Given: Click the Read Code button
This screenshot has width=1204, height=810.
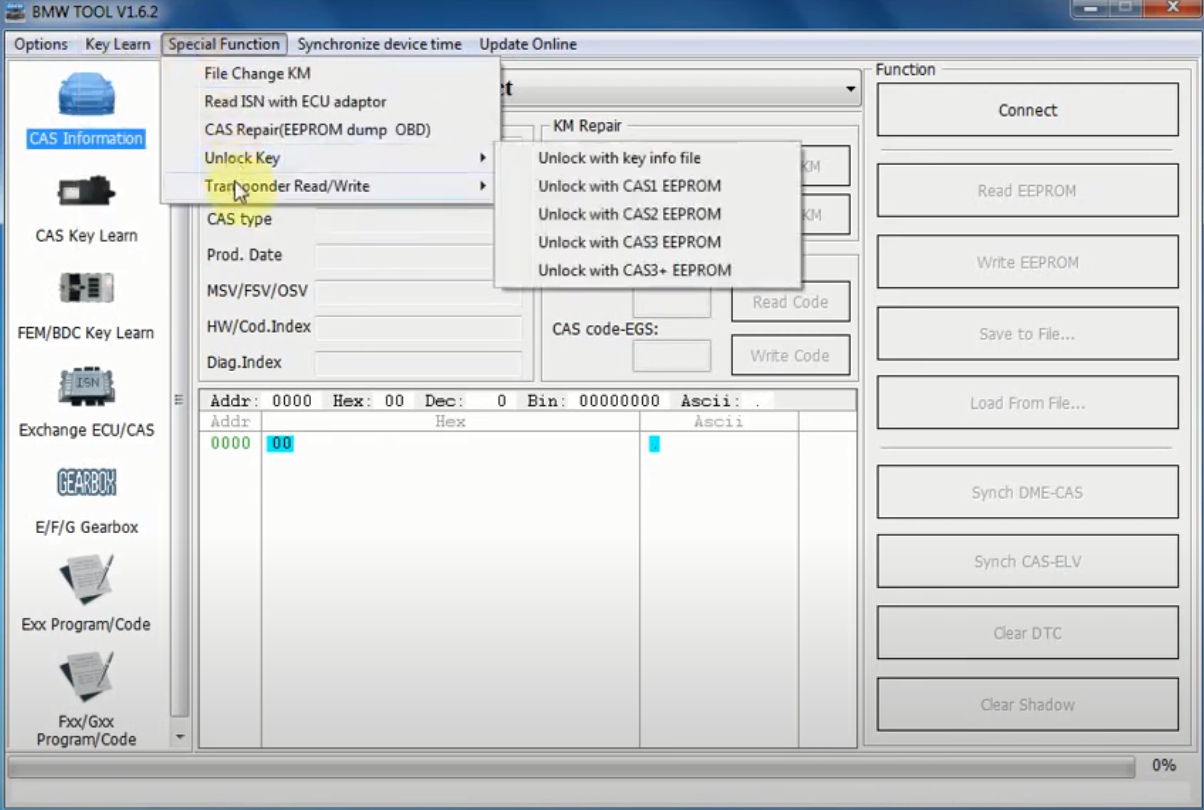Looking at the screenshot, I should point(790,302).
